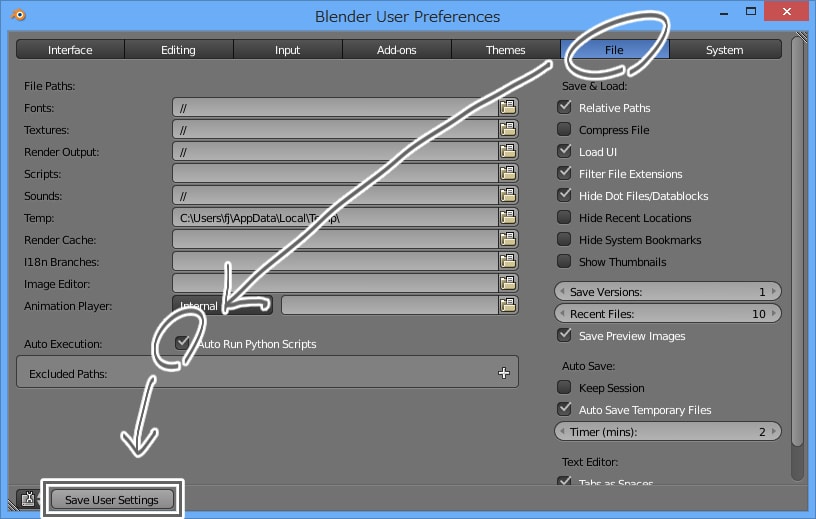
Task: Click the Recent Files value field
Action: tap(668, 313)
